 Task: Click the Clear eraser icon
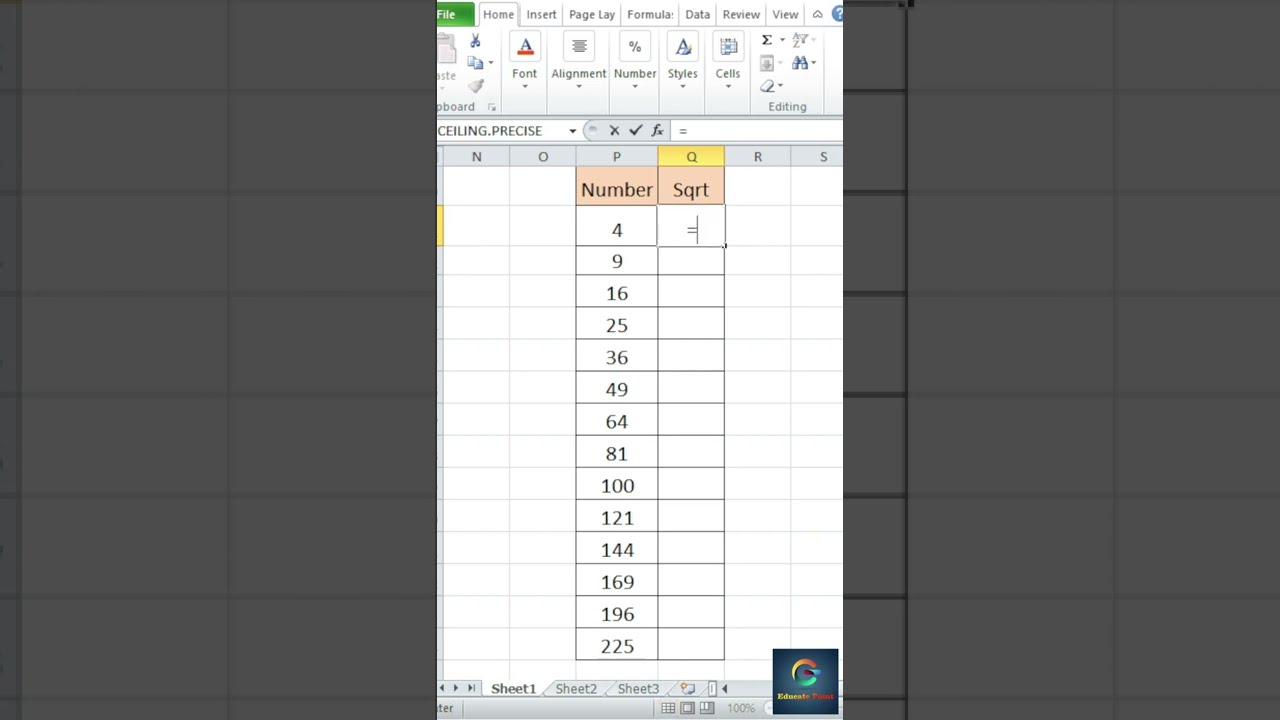[767, 86]
